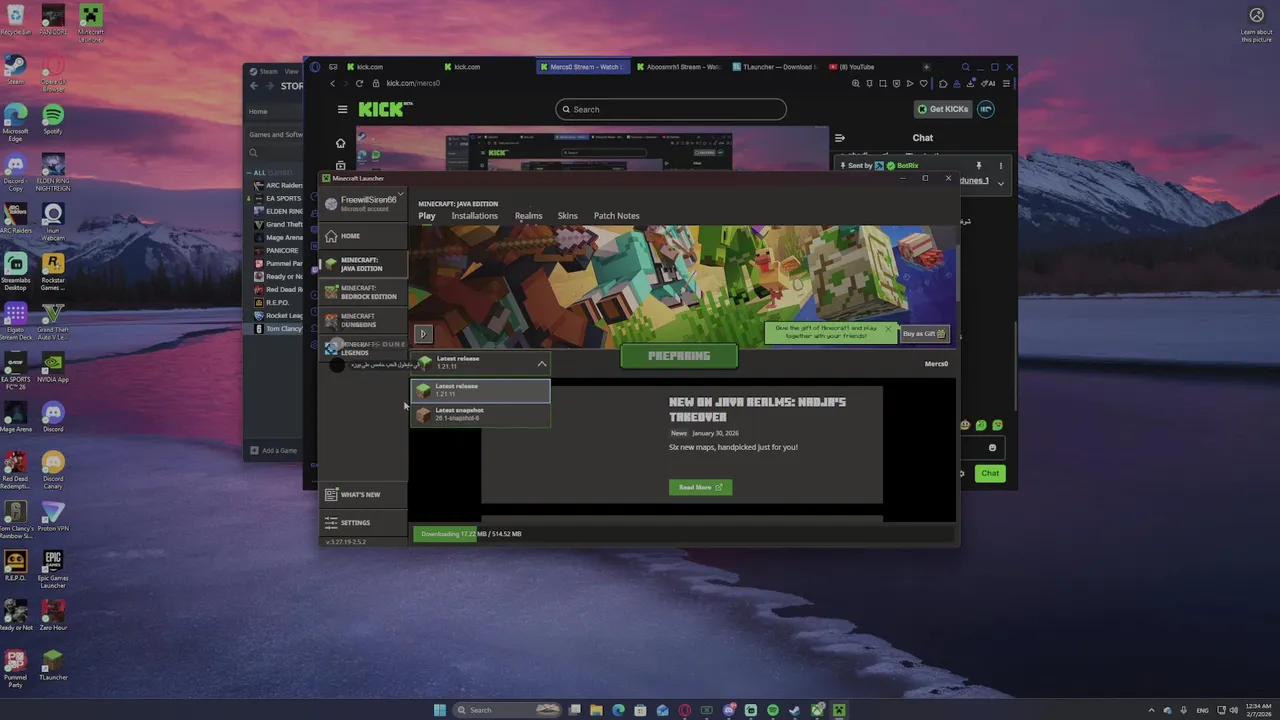The height and width of the screenshot is (720, 1280).
Task: Select Mage Arena in Steam library
Action: click(279, 238)
